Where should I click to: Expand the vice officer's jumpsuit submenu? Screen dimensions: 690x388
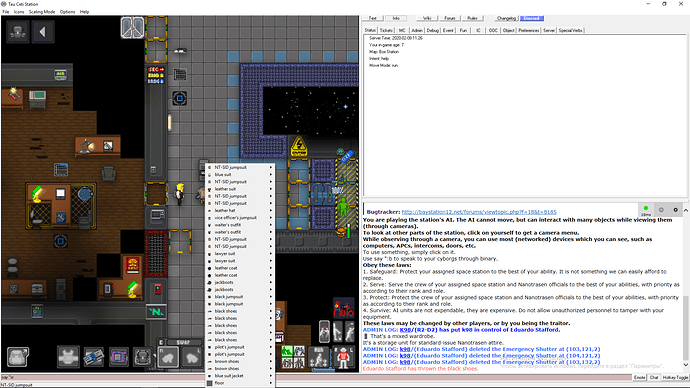(240, 218)
